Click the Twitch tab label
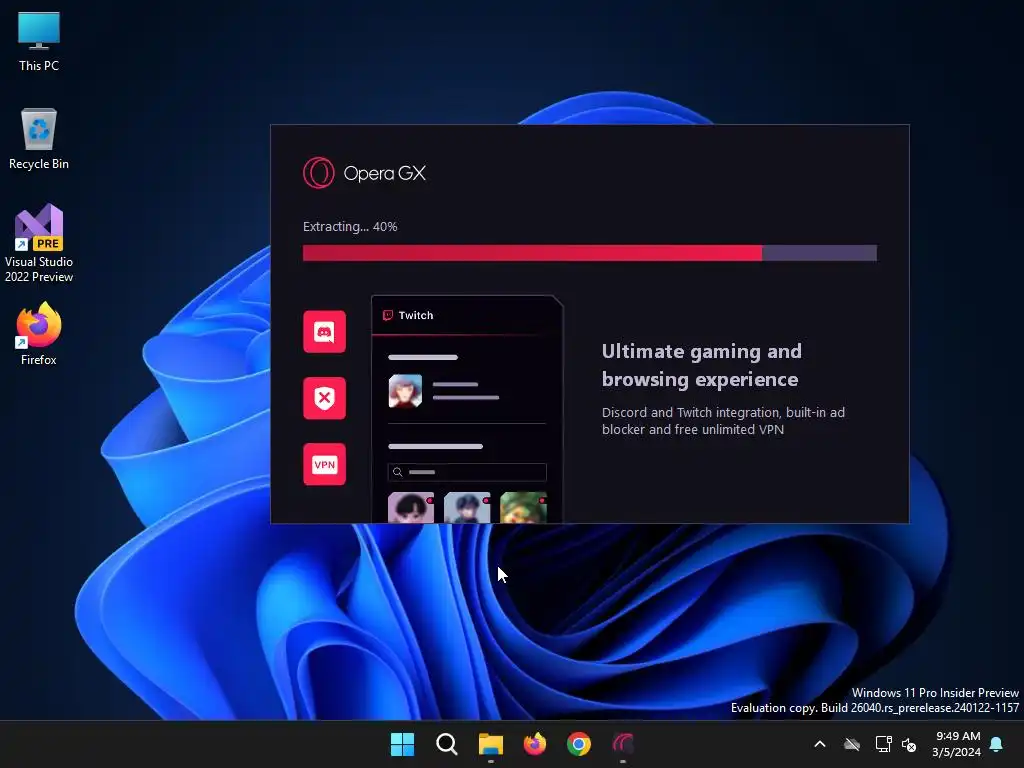The height and width of the screenshot is (768, 1024). point(416,315)
